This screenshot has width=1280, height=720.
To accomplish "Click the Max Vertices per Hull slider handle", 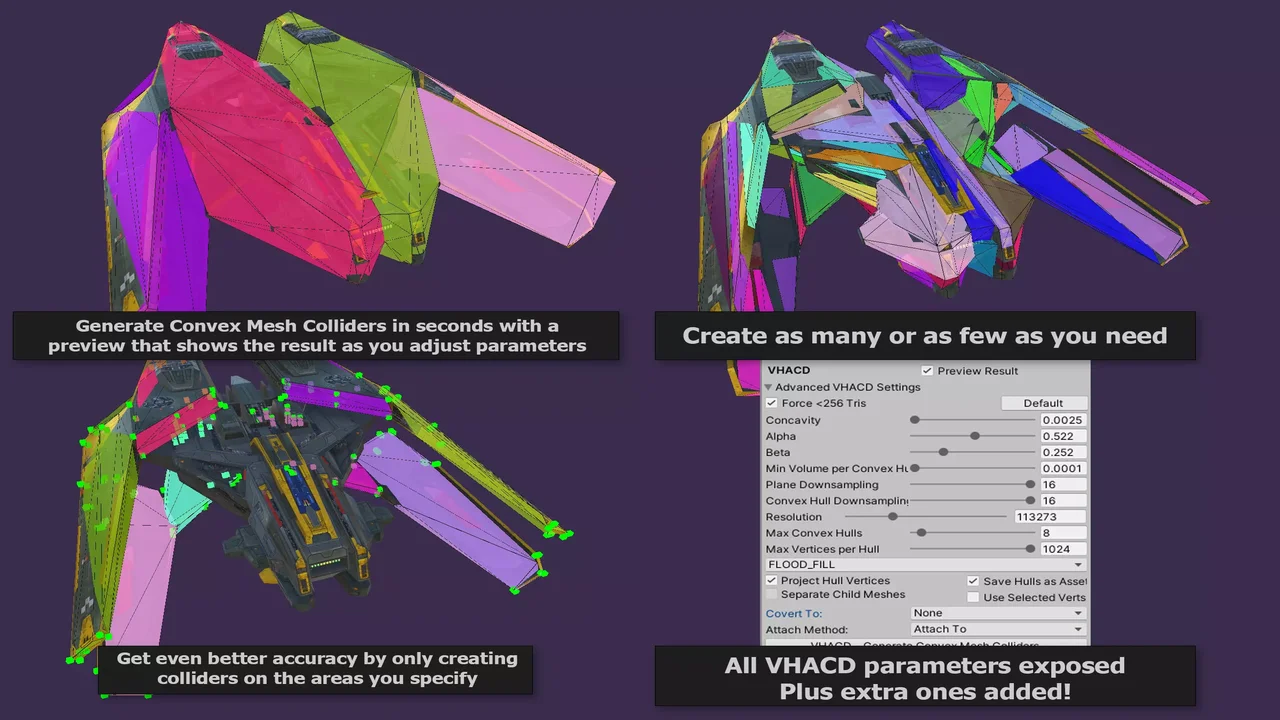I will (x=1030, y=549).
